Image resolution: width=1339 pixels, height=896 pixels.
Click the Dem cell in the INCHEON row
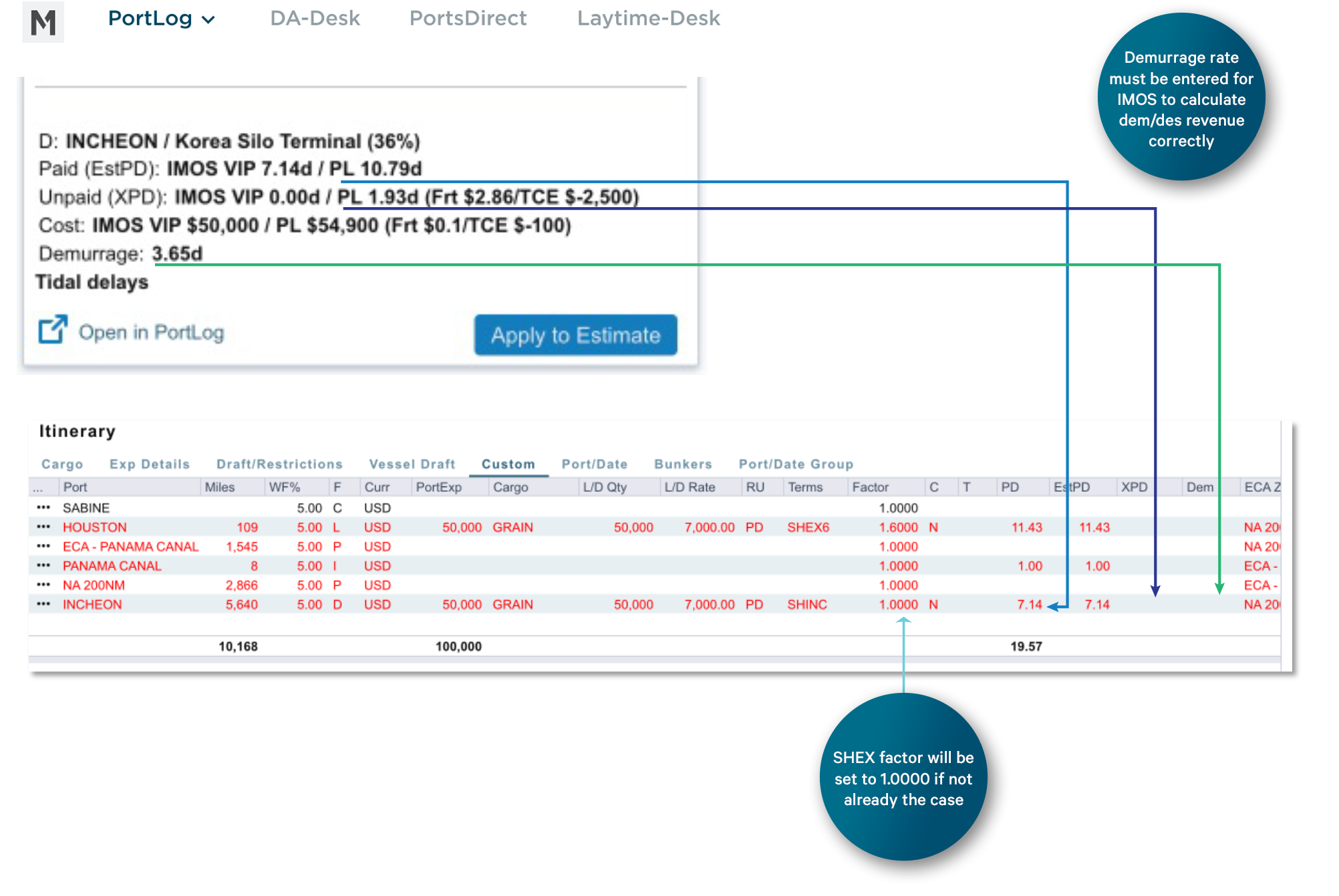click(x=1209, y=605)
